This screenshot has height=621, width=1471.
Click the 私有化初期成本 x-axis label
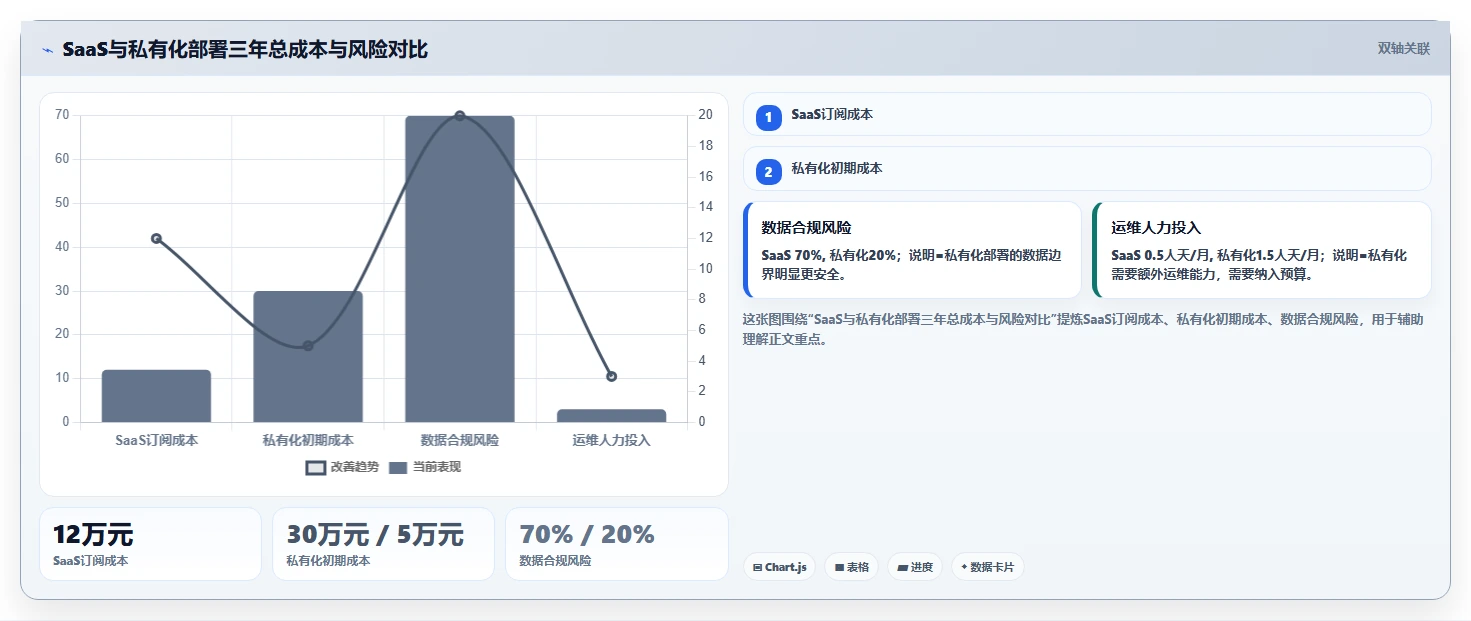click(x=308, y=440)
